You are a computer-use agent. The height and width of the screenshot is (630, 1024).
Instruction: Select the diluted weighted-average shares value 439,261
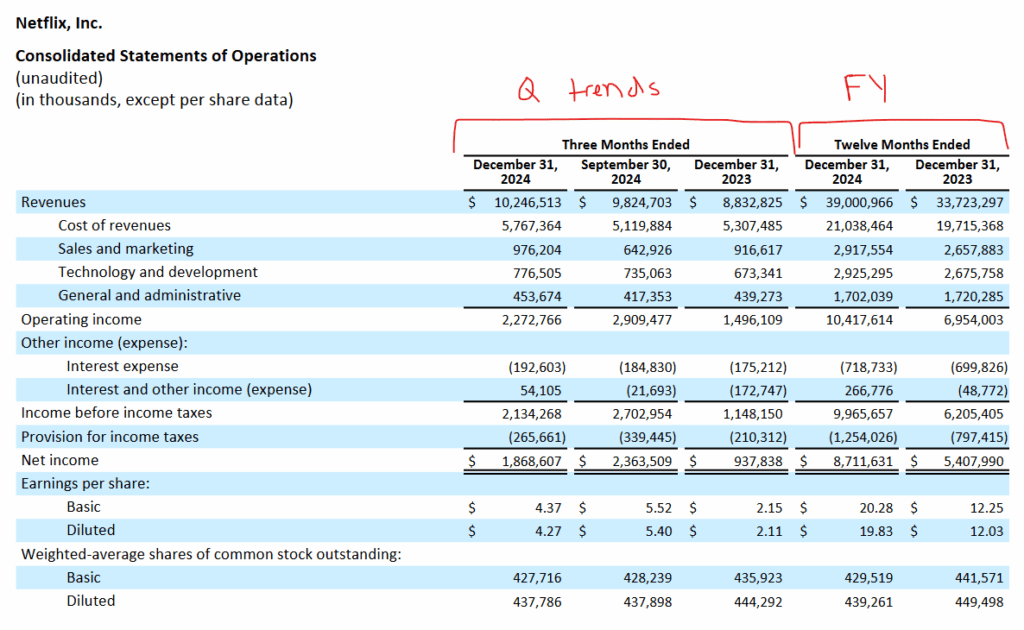point(869,602)
